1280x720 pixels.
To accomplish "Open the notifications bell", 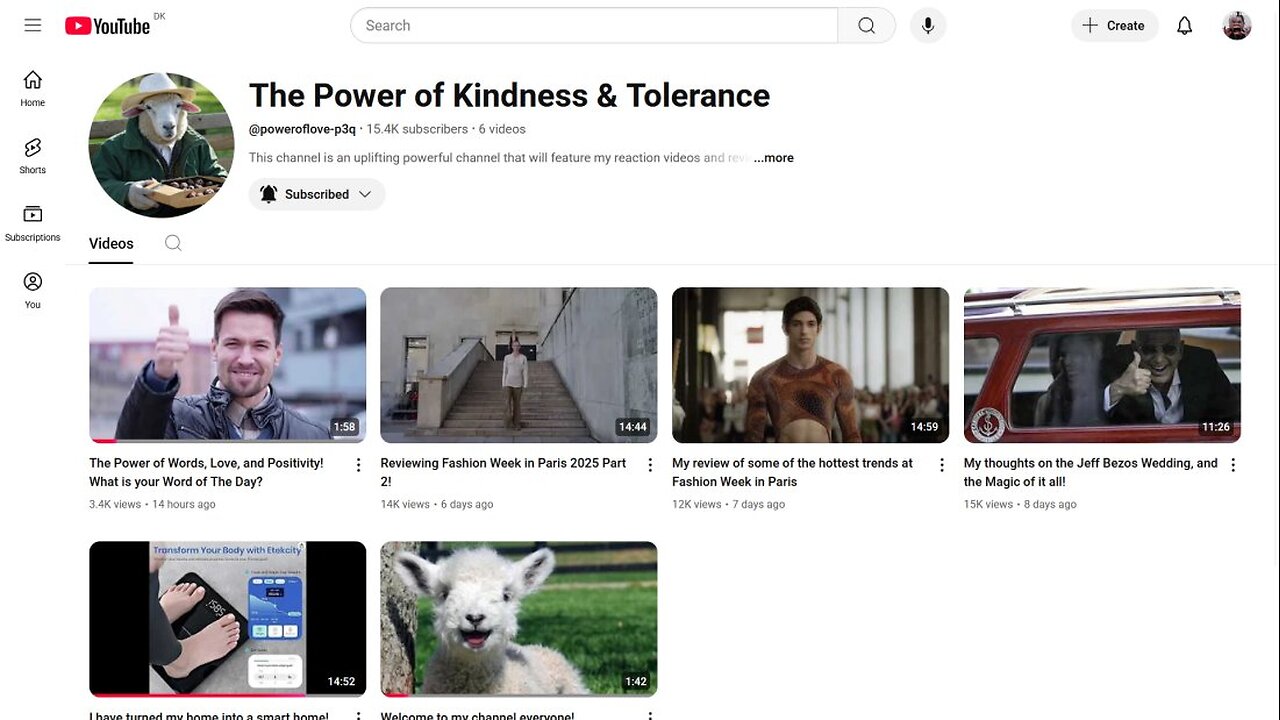I will pyautogui.click(x=1185, y=26).
